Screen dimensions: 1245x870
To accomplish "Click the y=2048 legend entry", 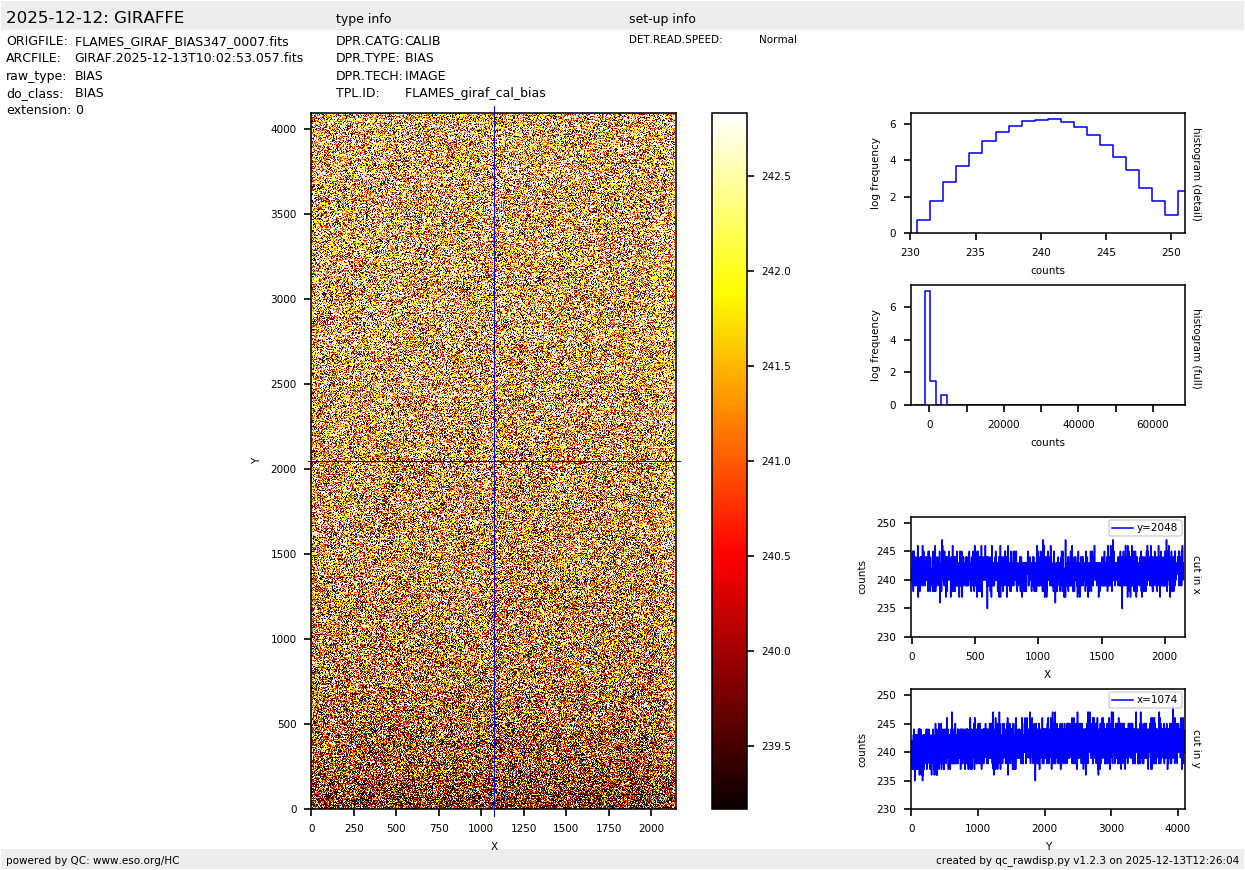I will click(1146, 528).
